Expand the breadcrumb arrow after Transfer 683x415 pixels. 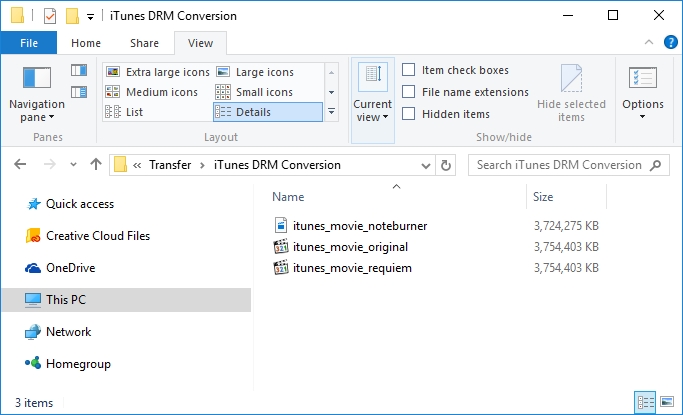203,165
